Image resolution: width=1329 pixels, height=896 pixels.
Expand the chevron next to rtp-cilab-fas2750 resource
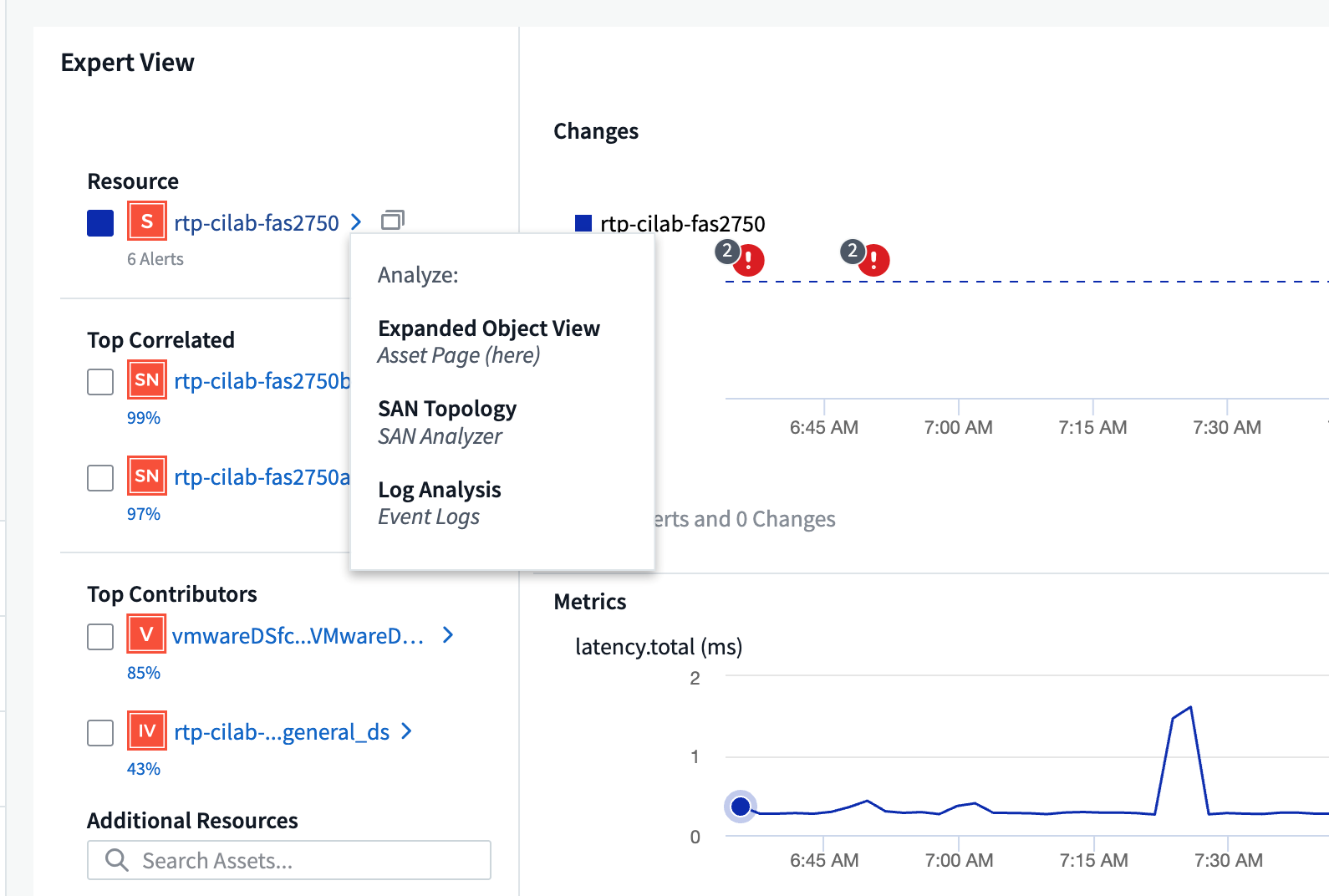pyautogui.click(x=357, y=221)
